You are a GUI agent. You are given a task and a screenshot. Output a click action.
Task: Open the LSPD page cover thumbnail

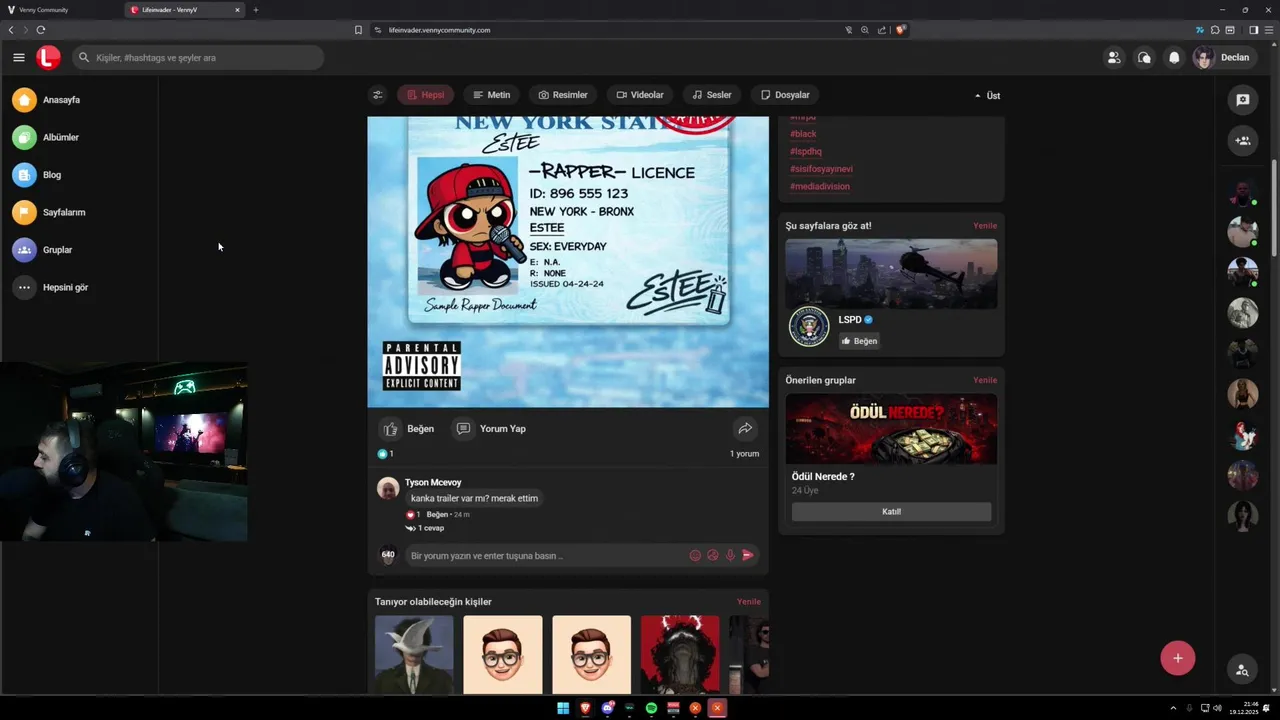click(x=891, y=273)
